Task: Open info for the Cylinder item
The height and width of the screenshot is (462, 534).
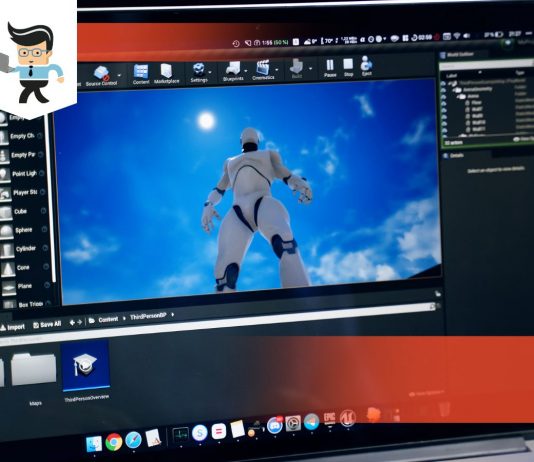Action: click(45, 248)
